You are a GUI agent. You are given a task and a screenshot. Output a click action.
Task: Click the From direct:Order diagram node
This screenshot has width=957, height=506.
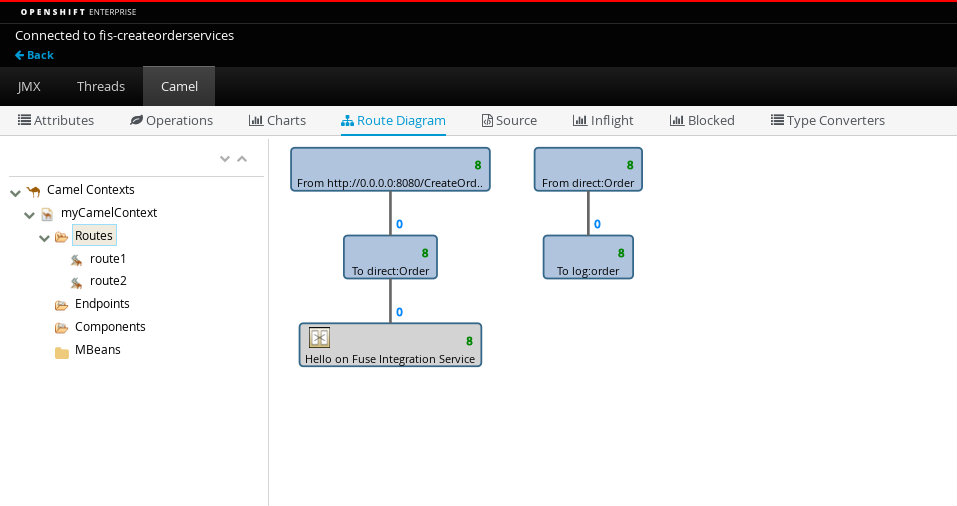click(x=588, y=169)
